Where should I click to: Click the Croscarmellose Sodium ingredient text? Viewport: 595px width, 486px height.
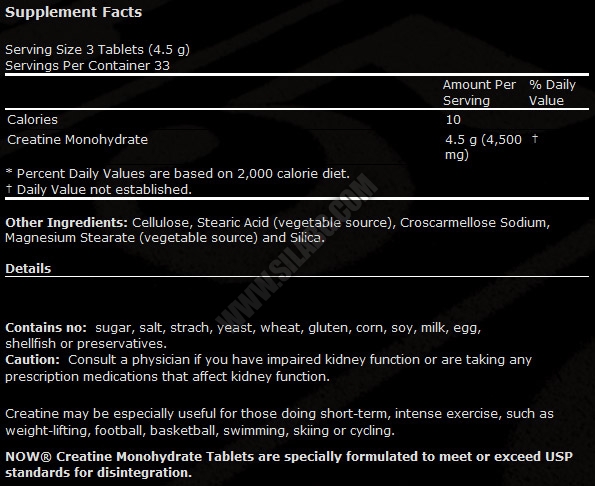pos(475,222)
